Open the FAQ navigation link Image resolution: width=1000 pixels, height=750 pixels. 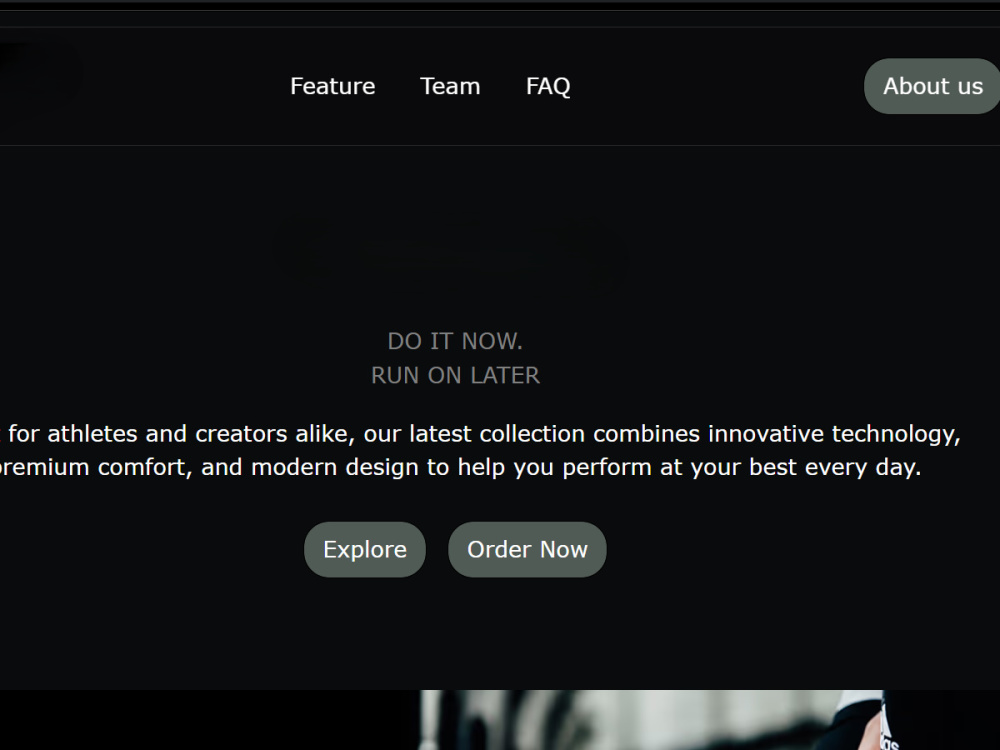[x=548, y=86]
